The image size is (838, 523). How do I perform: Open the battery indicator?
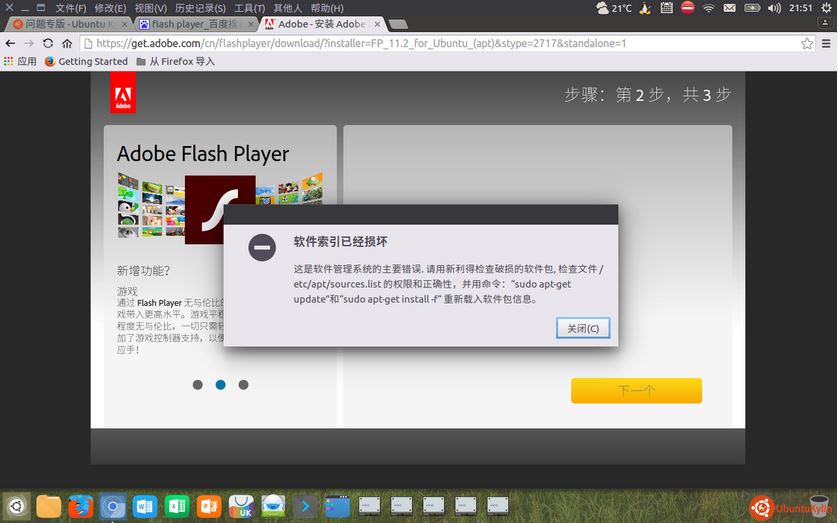tap(752, 8)
